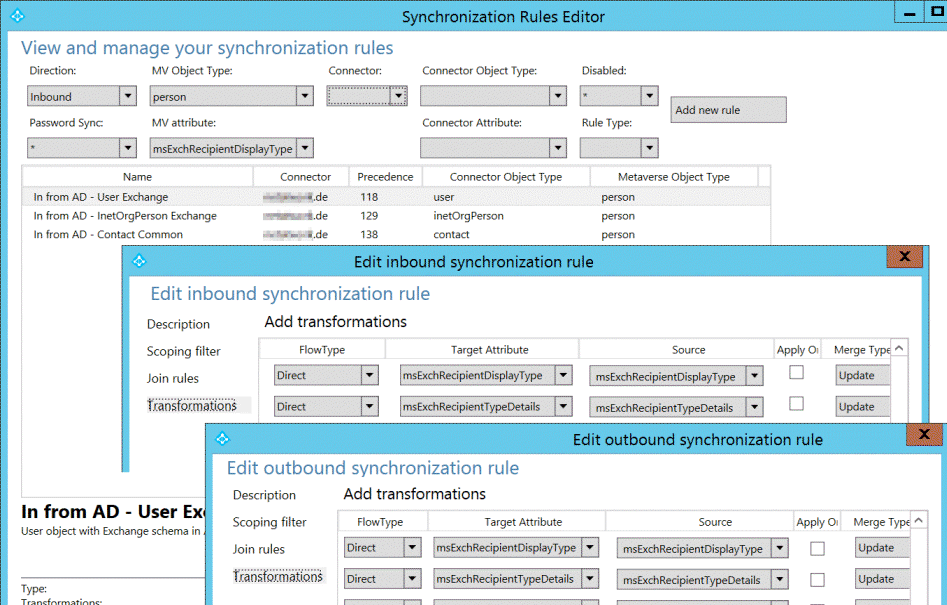The width and height of the screenshot is (947, 605).
Task: Click the Synchronization Rules Editor app icon
Action: (17, 16)
